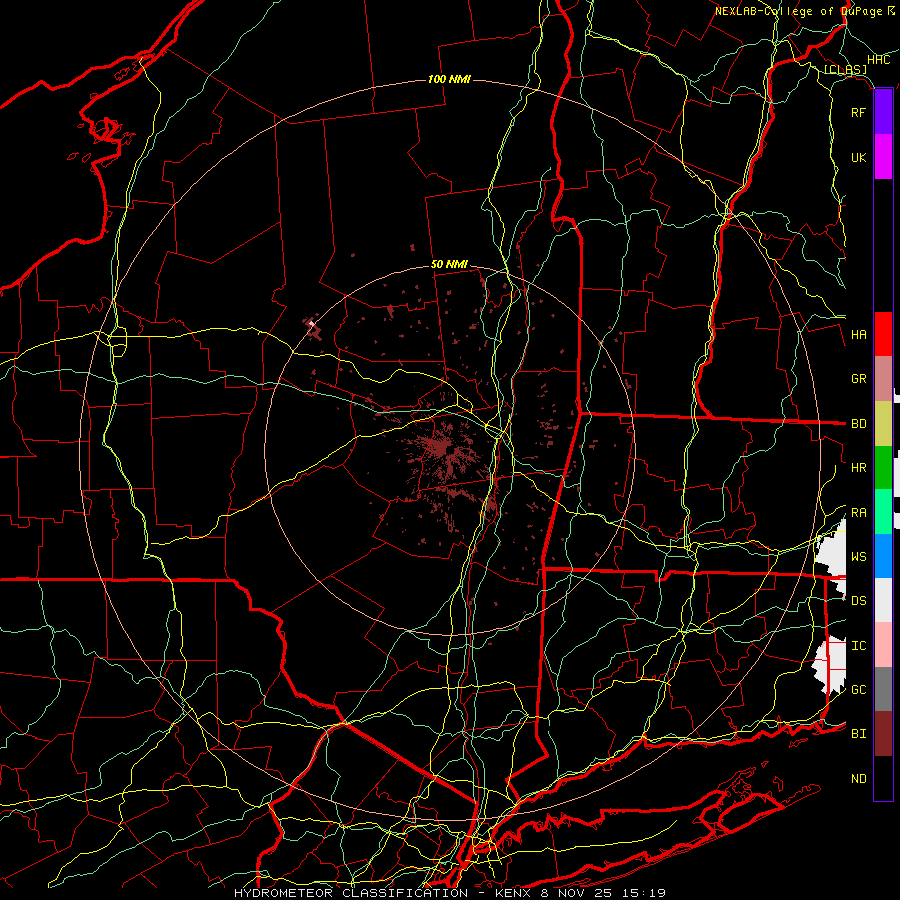Viewport: 900px width, 900px height.
Task: Click the GC gray legend swatch
Action: (883, 689)
